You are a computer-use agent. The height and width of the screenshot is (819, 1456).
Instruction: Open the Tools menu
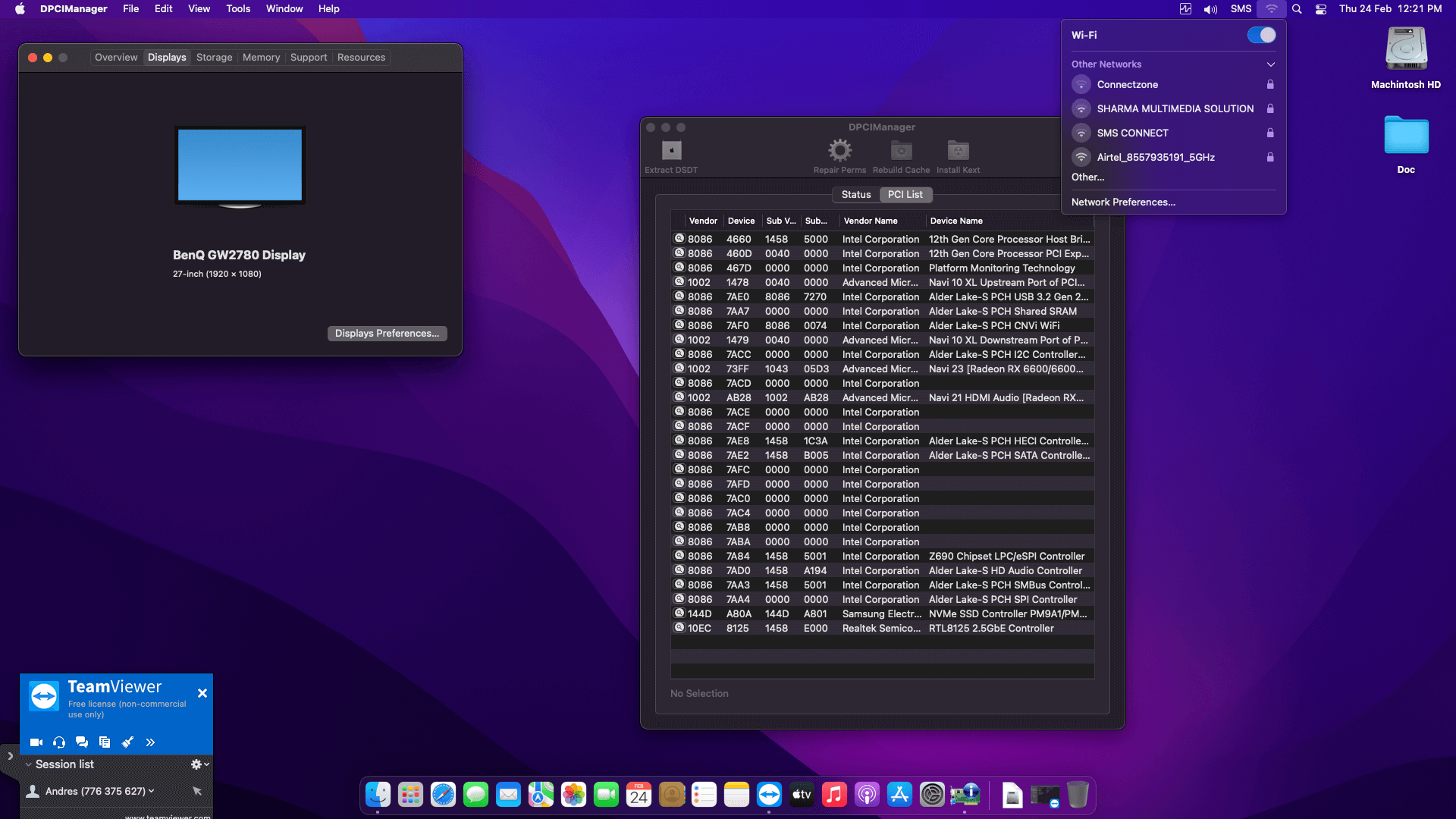pyautogui.click(x=238, y=9)
